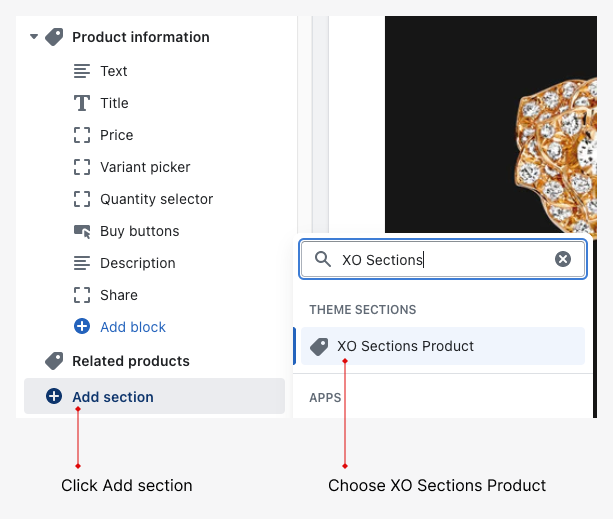613x519 pixels.
Task: Choose XO Sections Product from results
Action: tap(405, 346)
